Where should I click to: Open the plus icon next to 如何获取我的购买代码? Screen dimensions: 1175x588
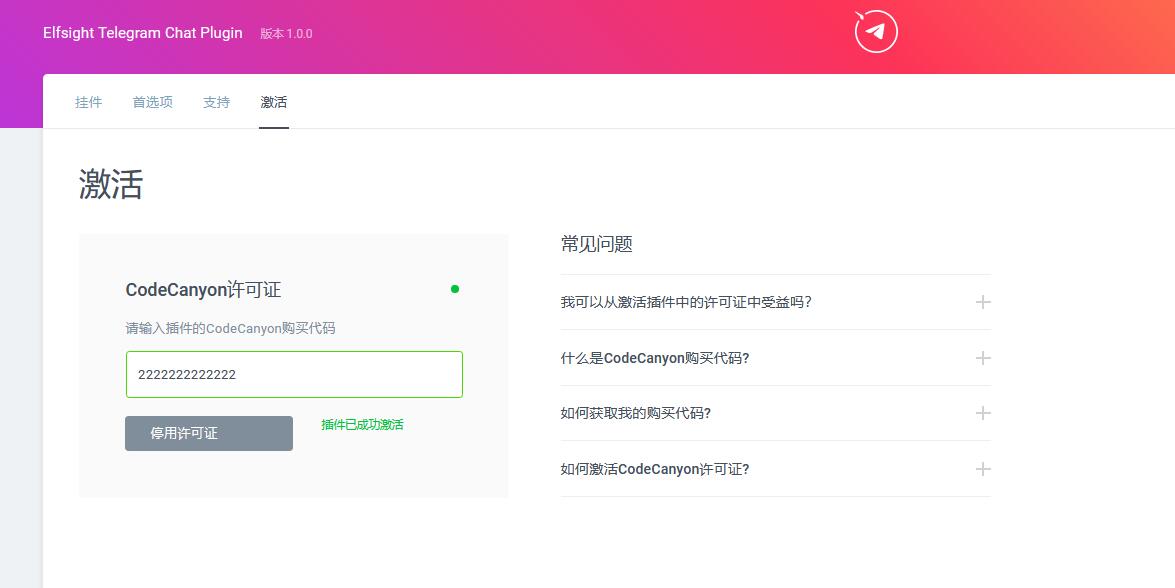tap(982, 413)
